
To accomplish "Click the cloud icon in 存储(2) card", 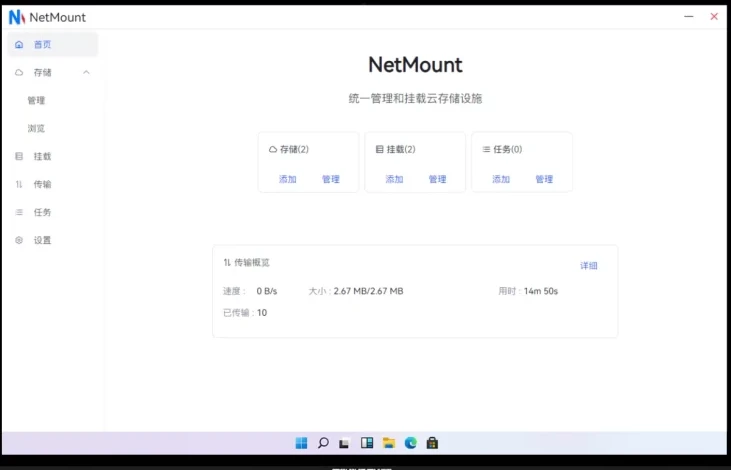I will [273, 150].
